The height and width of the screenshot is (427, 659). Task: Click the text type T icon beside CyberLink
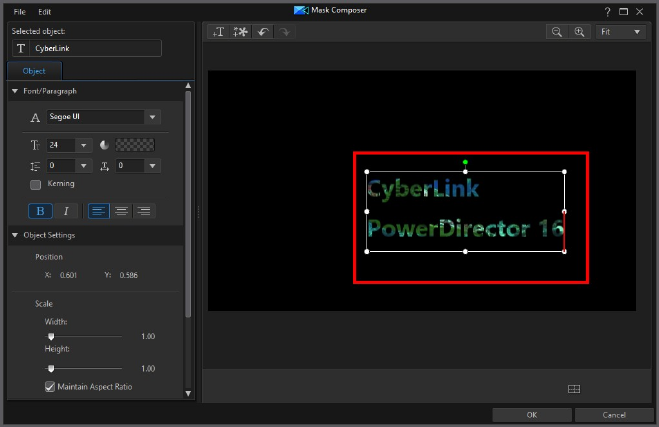pos(21,48)
